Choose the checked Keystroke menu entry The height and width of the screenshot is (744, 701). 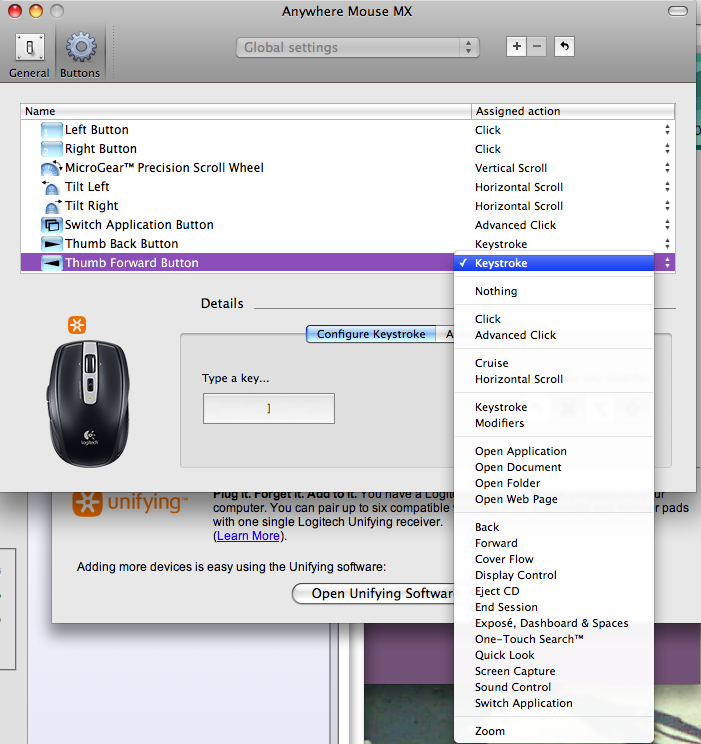[554, 263]
